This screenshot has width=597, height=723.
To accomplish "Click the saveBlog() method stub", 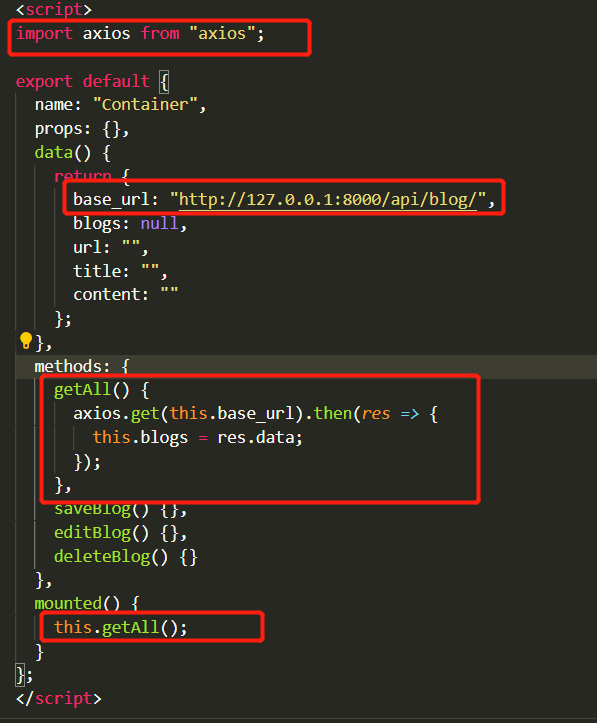I will click(x=120, y=509).
